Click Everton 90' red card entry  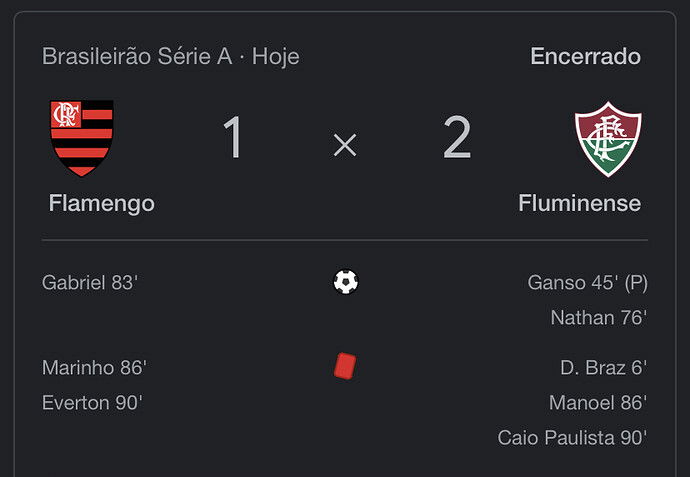coord(92,403)
